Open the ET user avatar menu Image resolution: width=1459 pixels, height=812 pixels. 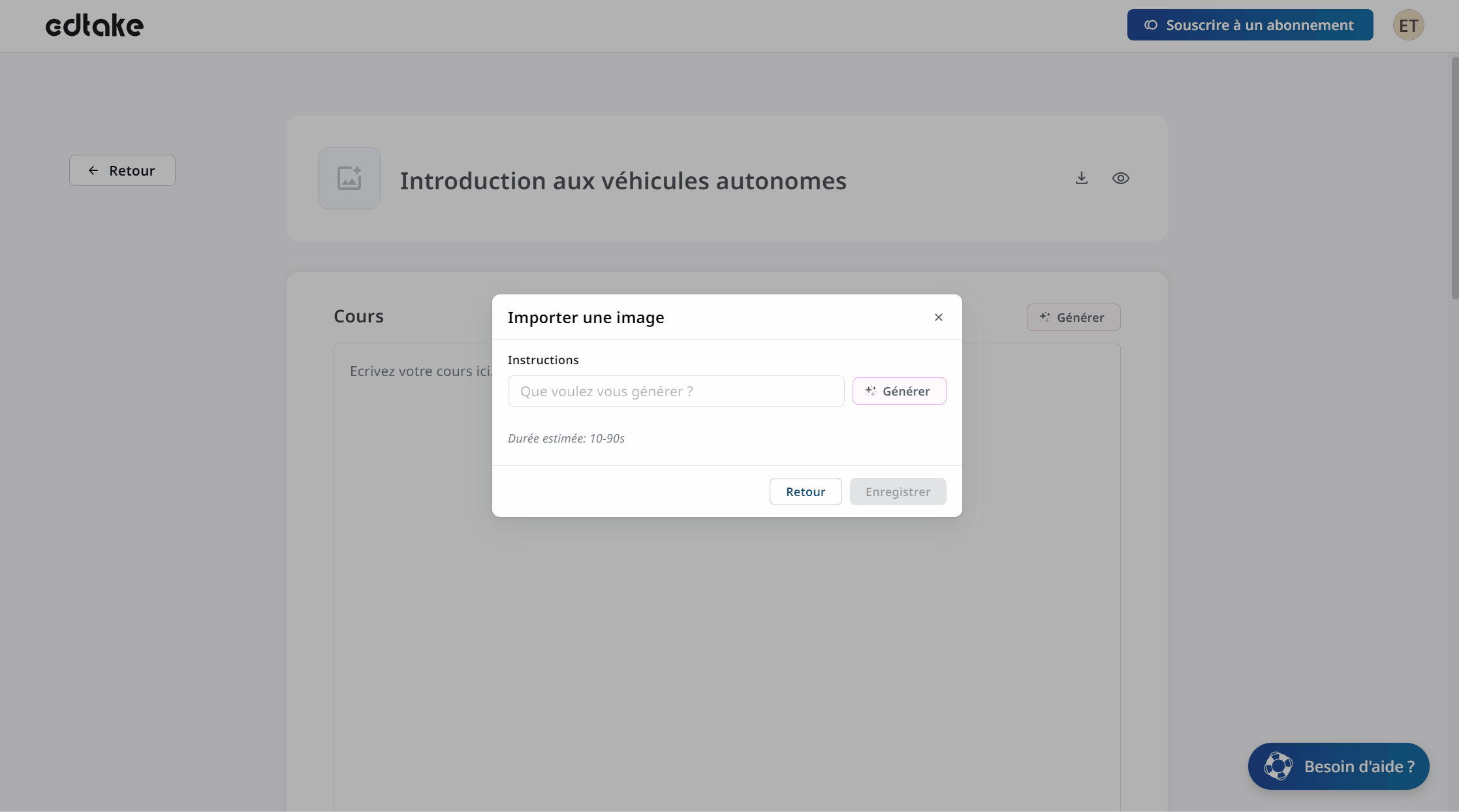[x=1408, y=25]
